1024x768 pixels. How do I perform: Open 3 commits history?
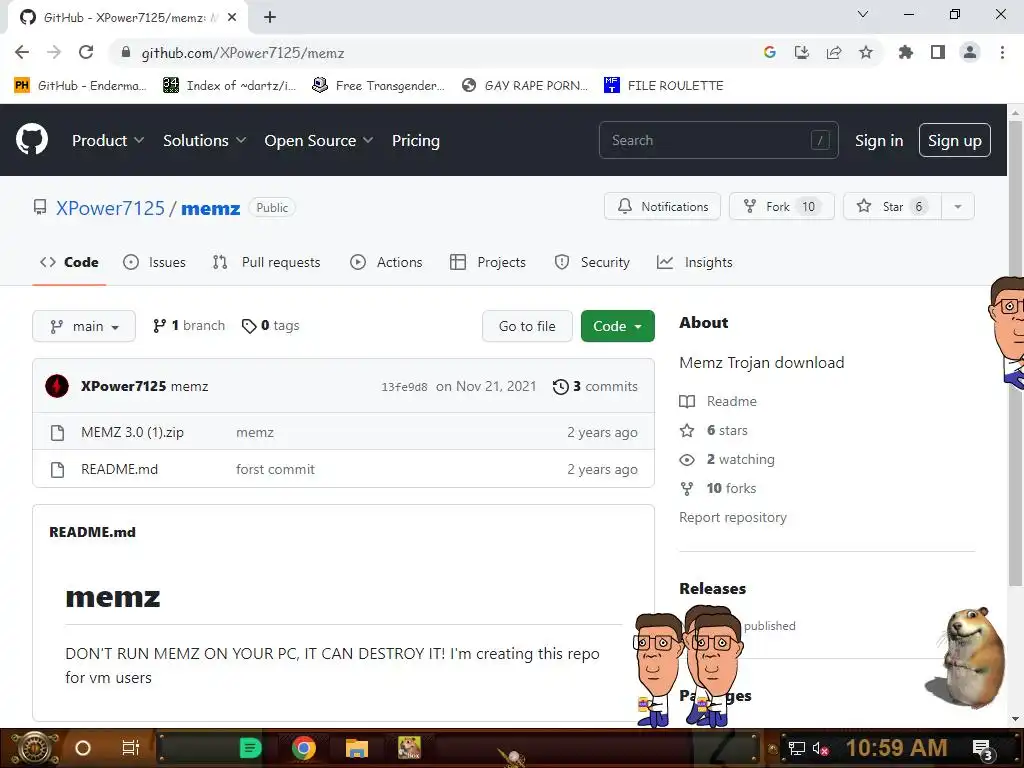click(x=595, y=387)
